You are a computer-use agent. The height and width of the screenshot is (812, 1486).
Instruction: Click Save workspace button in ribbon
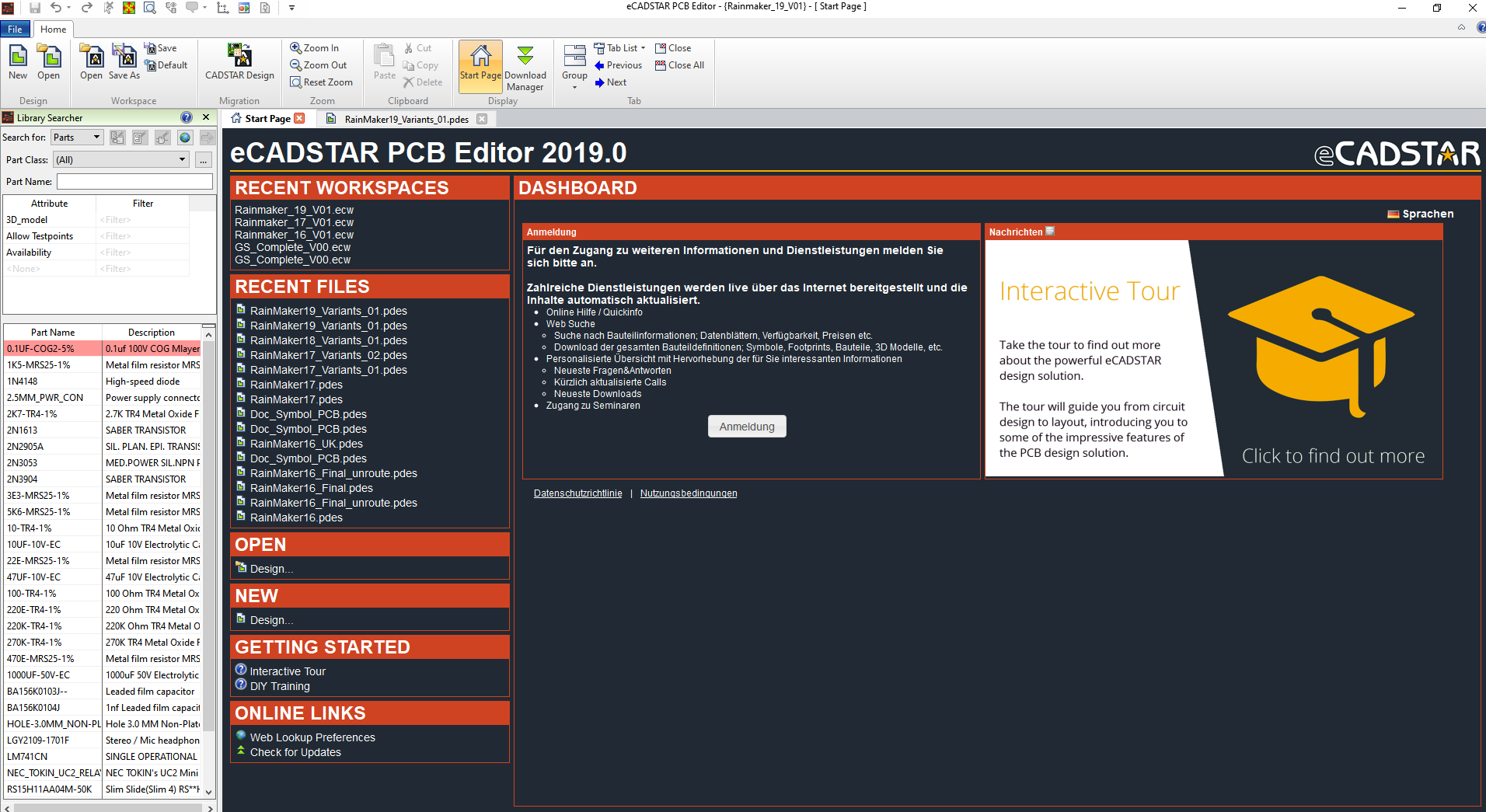[x=161, y=48]
